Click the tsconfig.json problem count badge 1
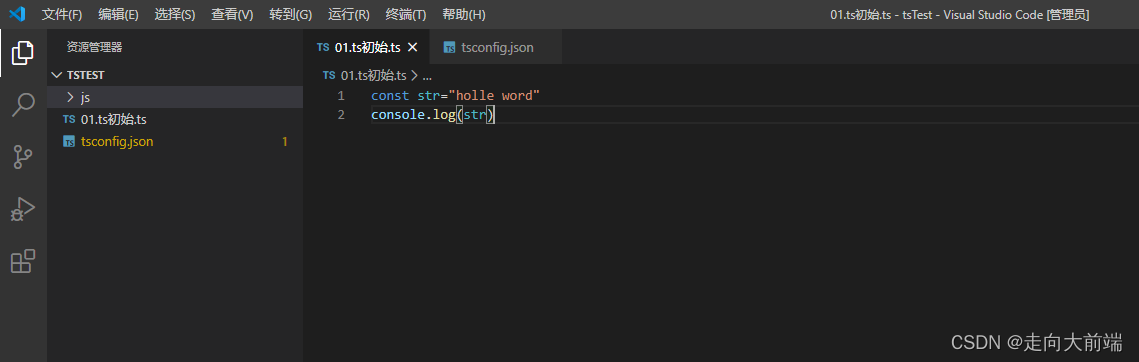 point(285,142)
